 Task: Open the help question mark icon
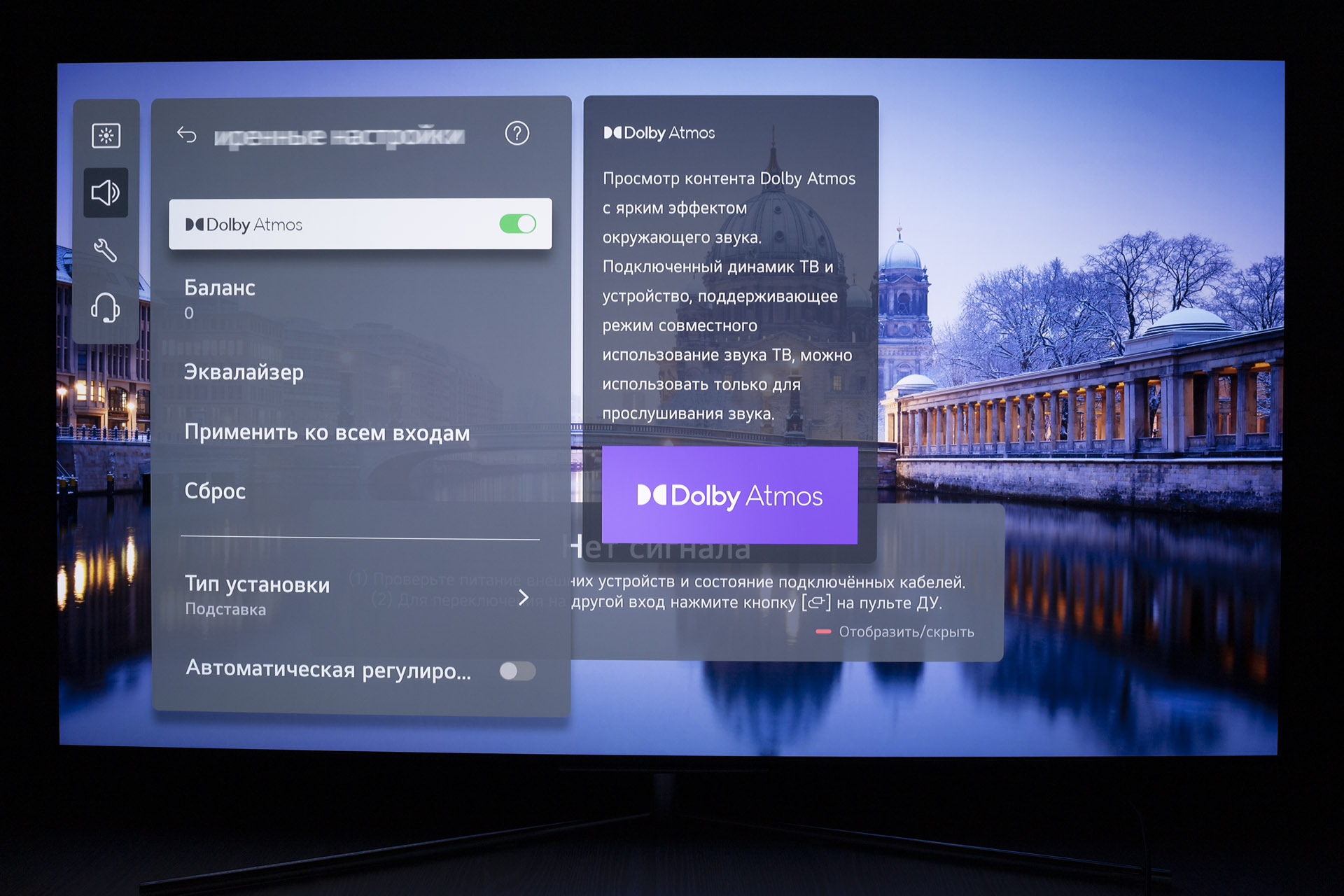pyautogui.click(x=517, y=133)
